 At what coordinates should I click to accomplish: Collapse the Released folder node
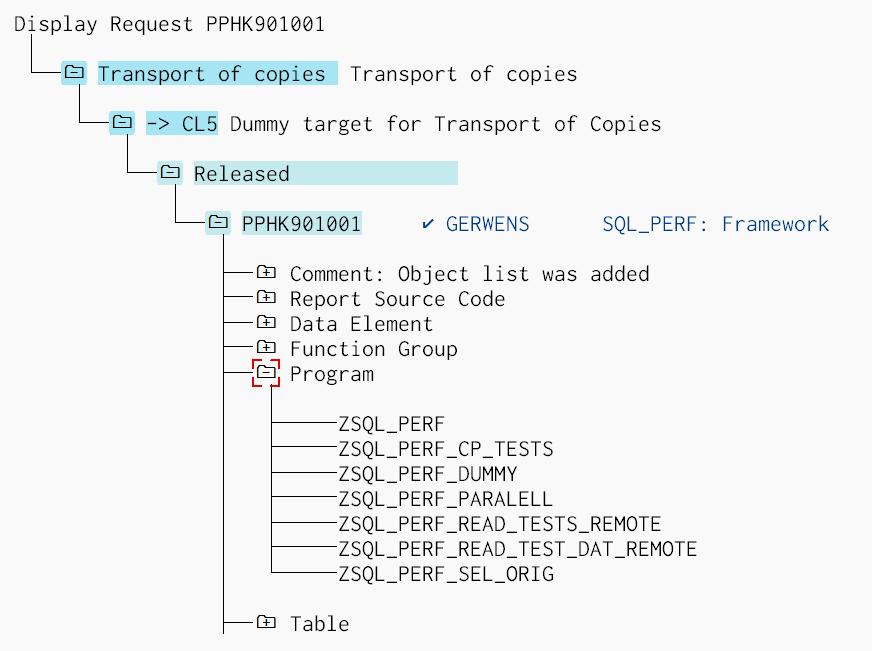(170, 172)
